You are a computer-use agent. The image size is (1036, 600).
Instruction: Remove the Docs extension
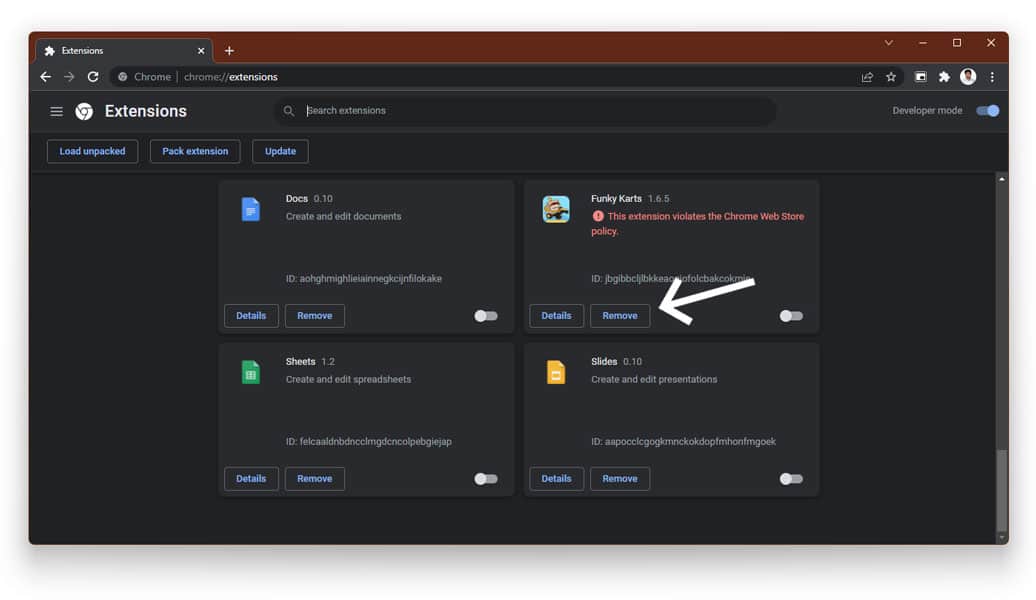click(314, 316)
